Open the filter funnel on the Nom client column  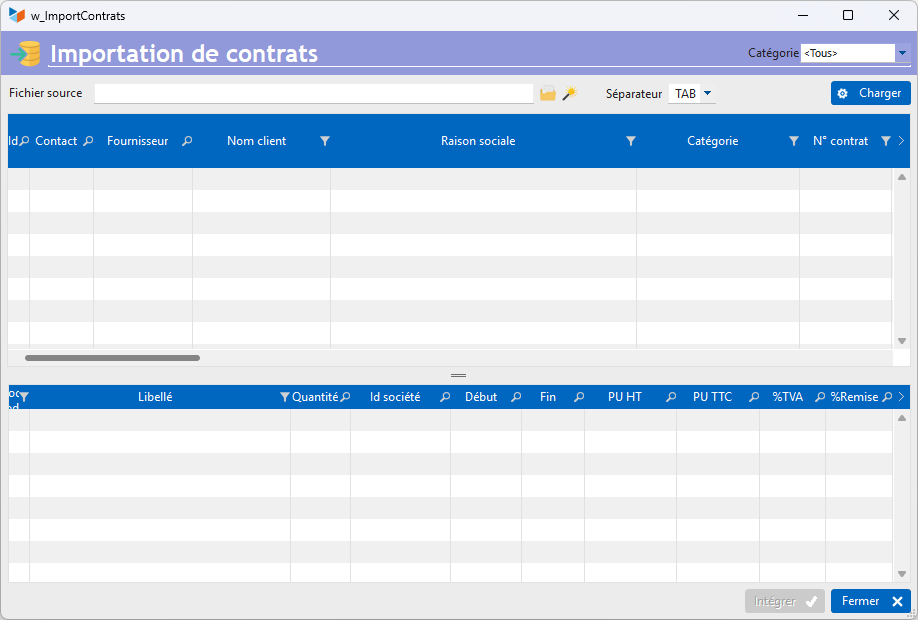pos(325,141)
